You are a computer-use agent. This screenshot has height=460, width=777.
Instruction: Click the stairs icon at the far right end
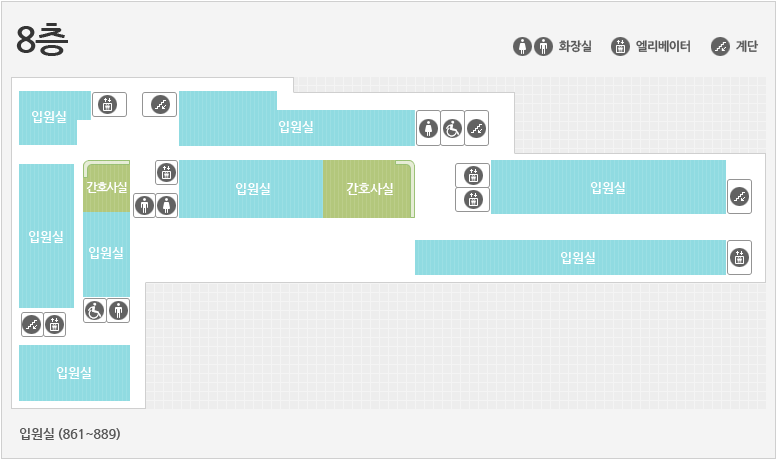739,197
